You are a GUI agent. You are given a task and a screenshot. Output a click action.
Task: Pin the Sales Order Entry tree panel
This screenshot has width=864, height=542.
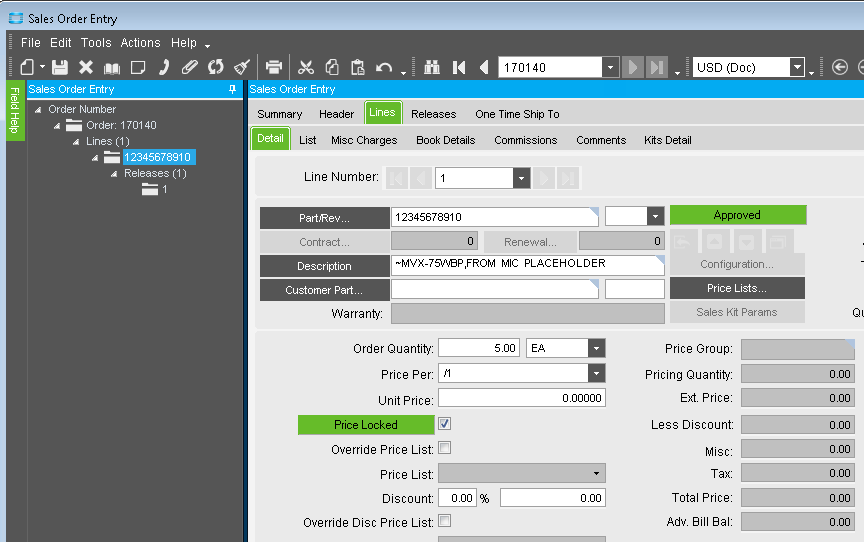click(x=233, y=90)
